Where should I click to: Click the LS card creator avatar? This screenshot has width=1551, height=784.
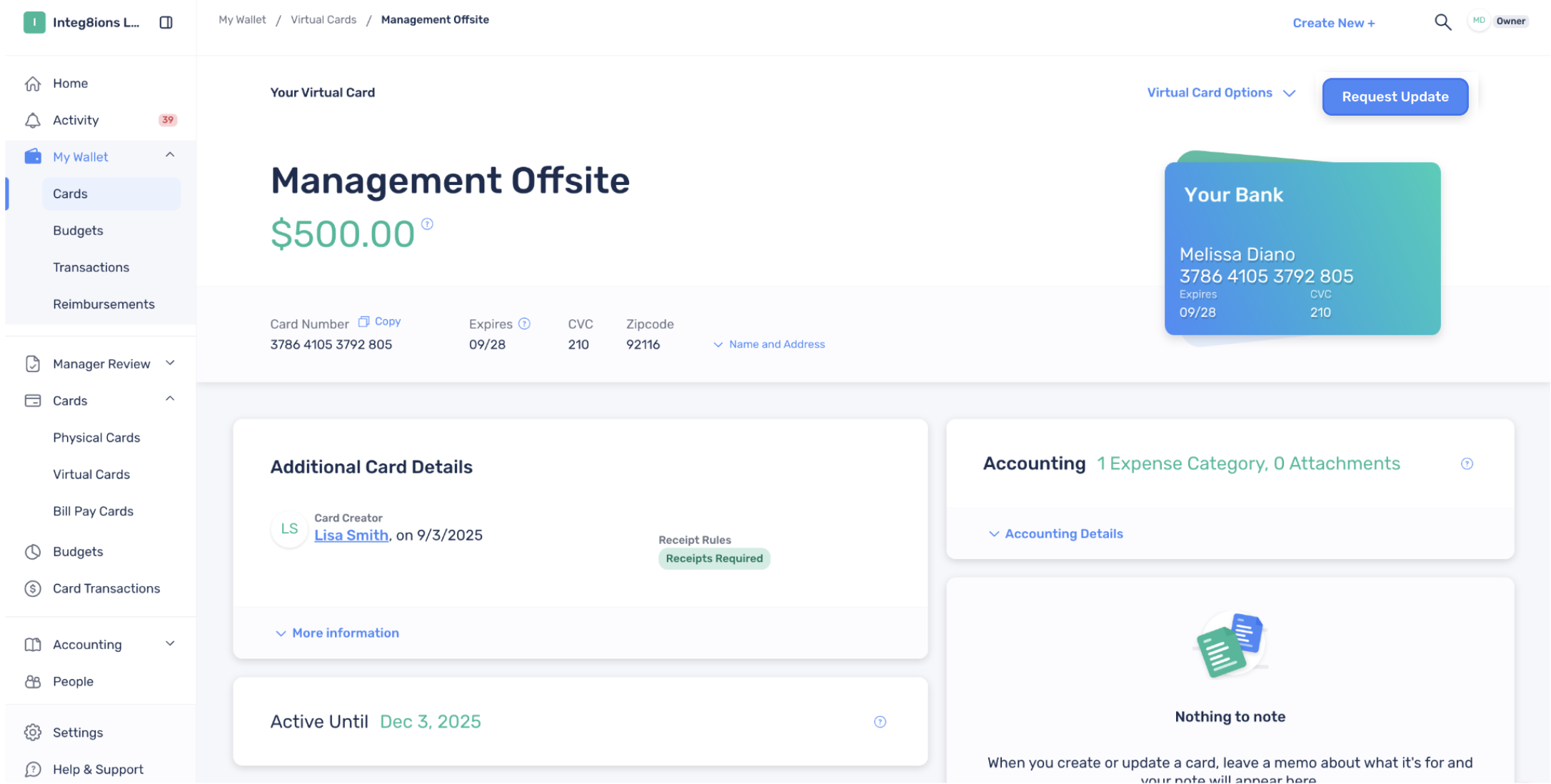click(289, 529)
